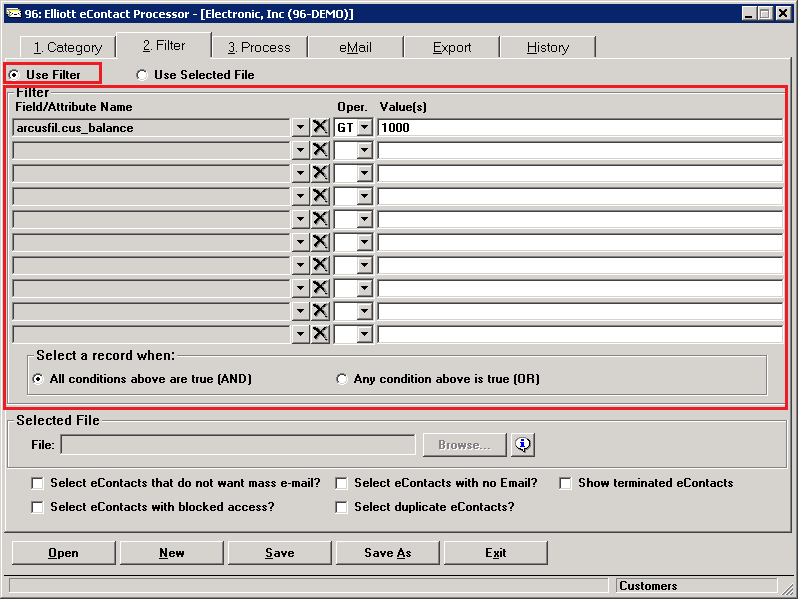Open operator dropdown in tenth filter row
Viewport: 798px width, 599px height.
click(x=365, y=334)
